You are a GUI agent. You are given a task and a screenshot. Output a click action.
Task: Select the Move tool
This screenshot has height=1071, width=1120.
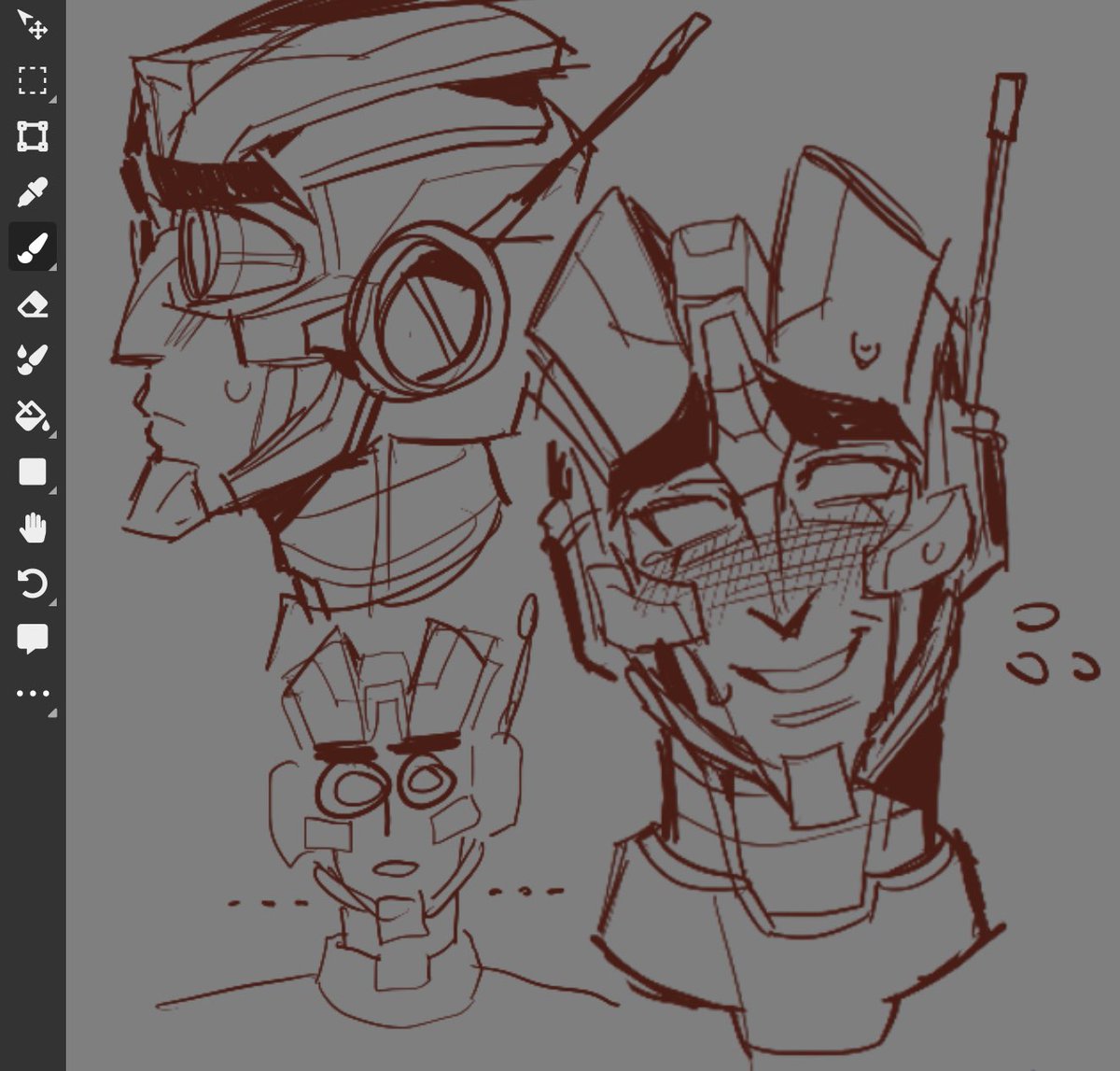[x=33, y=25]
